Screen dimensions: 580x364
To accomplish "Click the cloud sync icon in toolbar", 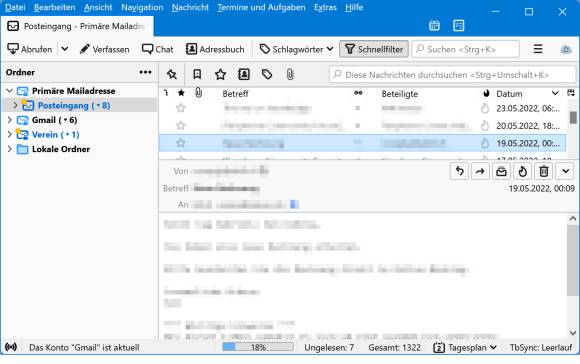I will click(566, 49).
